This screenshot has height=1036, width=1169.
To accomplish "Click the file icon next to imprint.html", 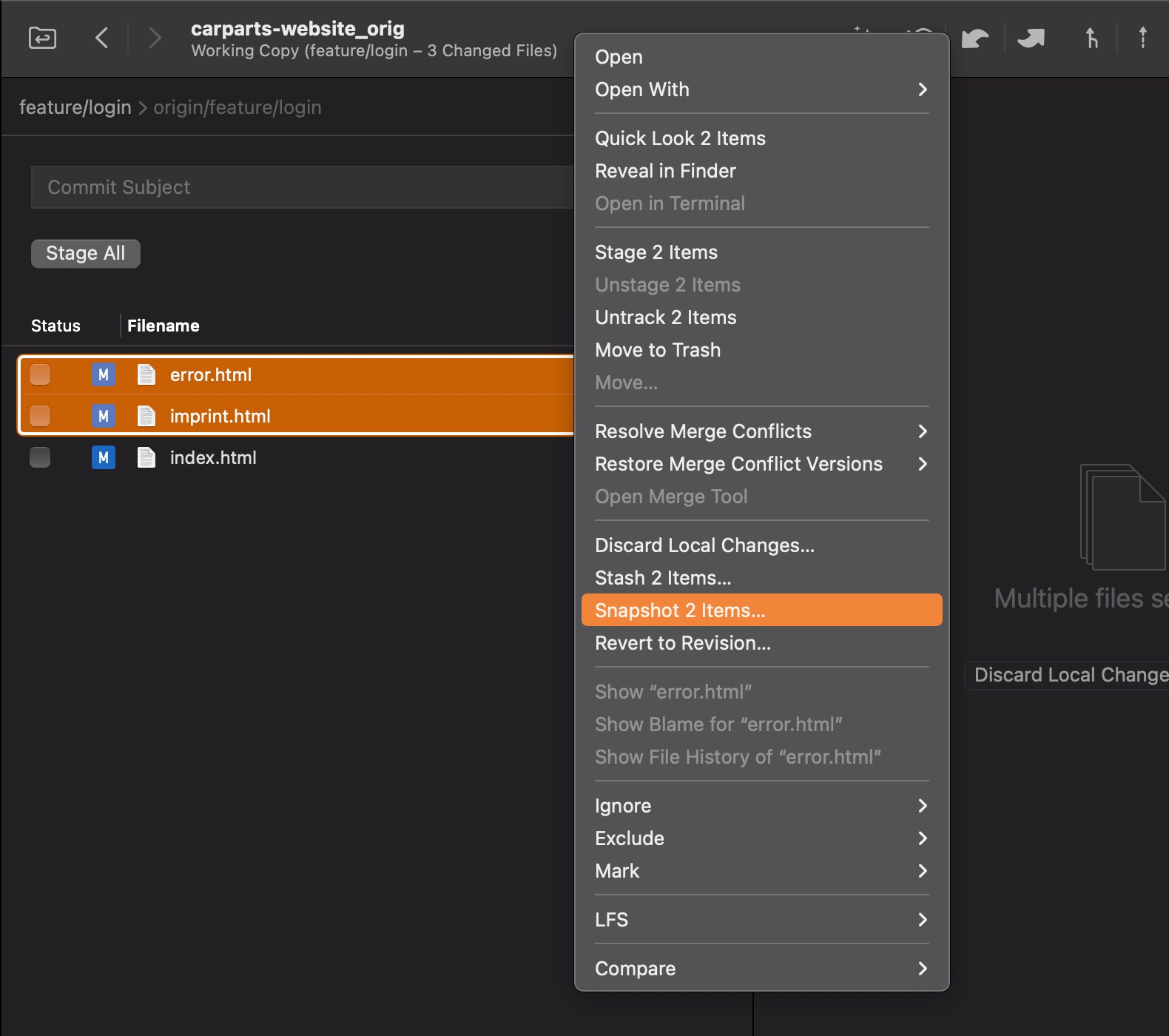I will (146, 417).
